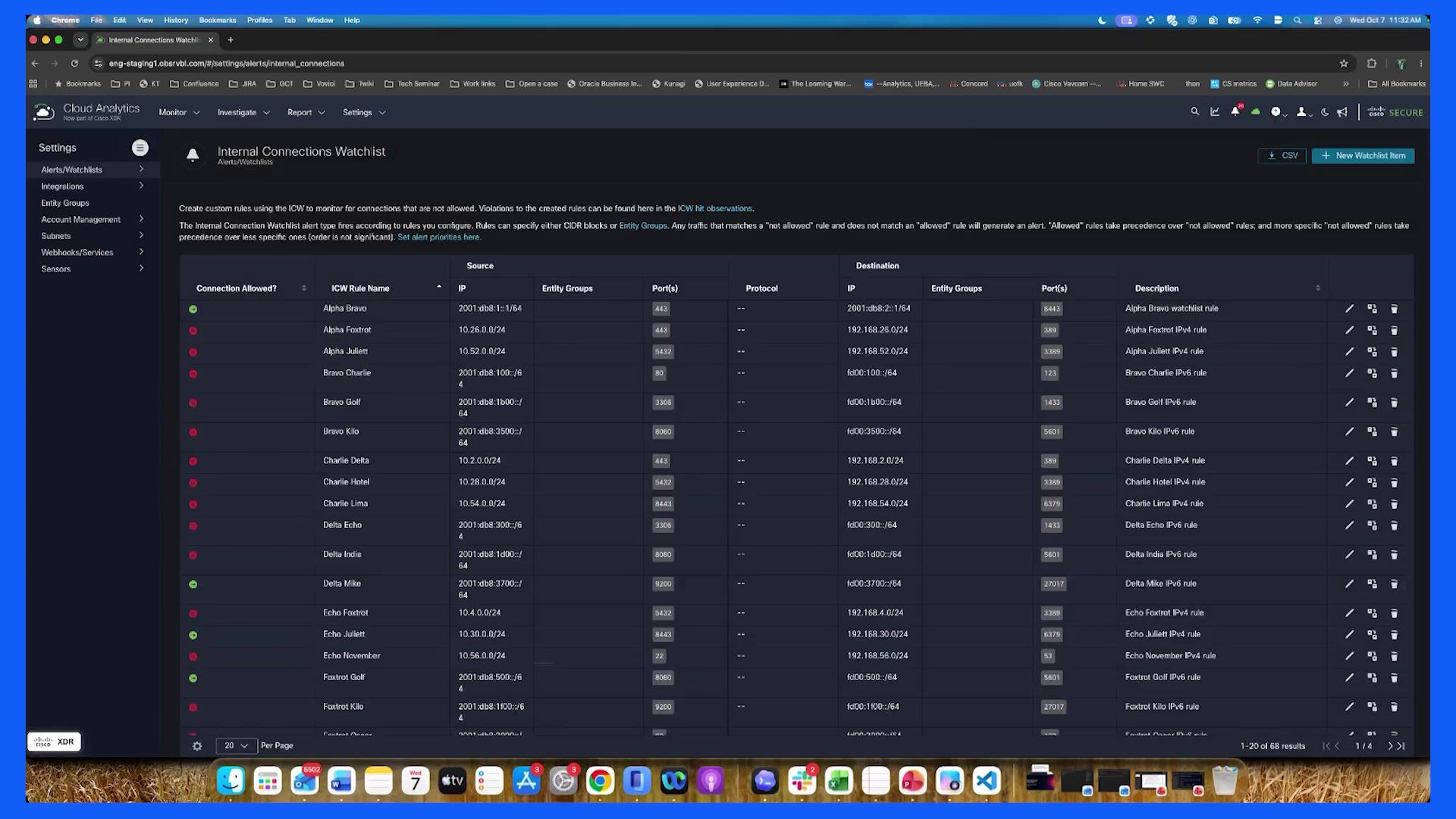This screenshot has height=819, width=1456.
Task: Expand the Subnets sidebar section
Action: click(x=93, y=236)
